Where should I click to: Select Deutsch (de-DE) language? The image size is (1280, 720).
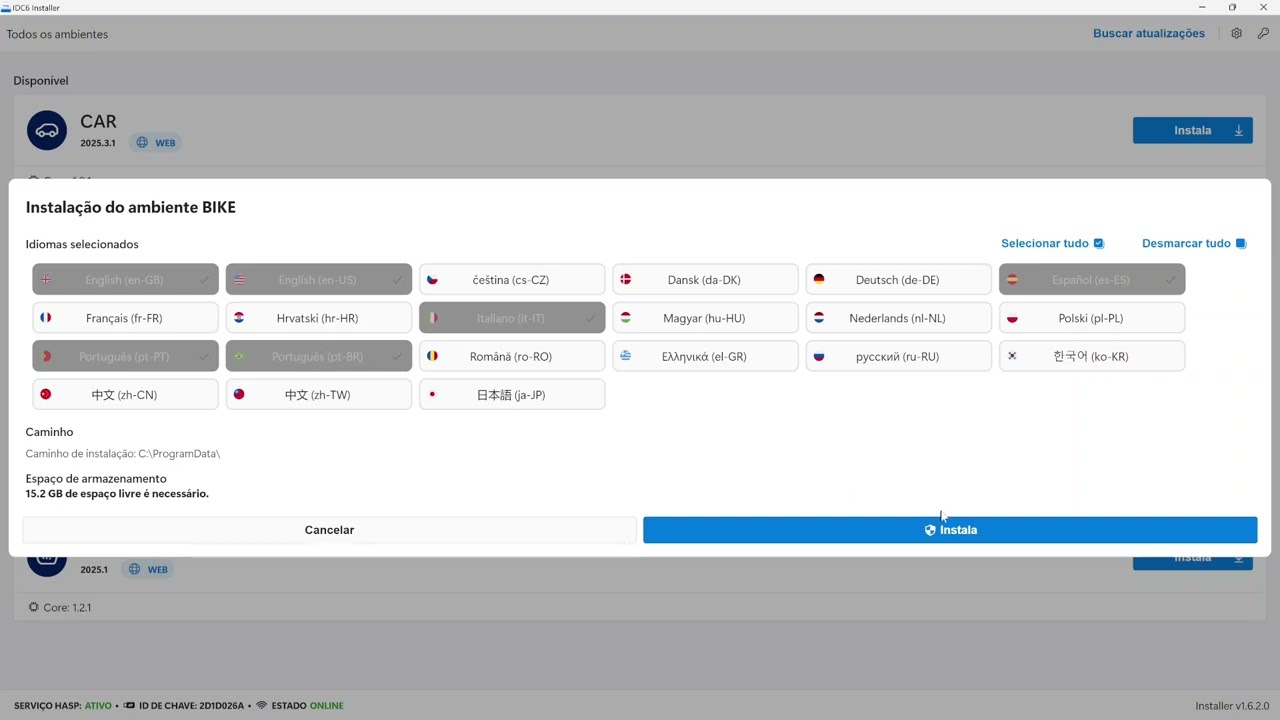pos(899,280)
